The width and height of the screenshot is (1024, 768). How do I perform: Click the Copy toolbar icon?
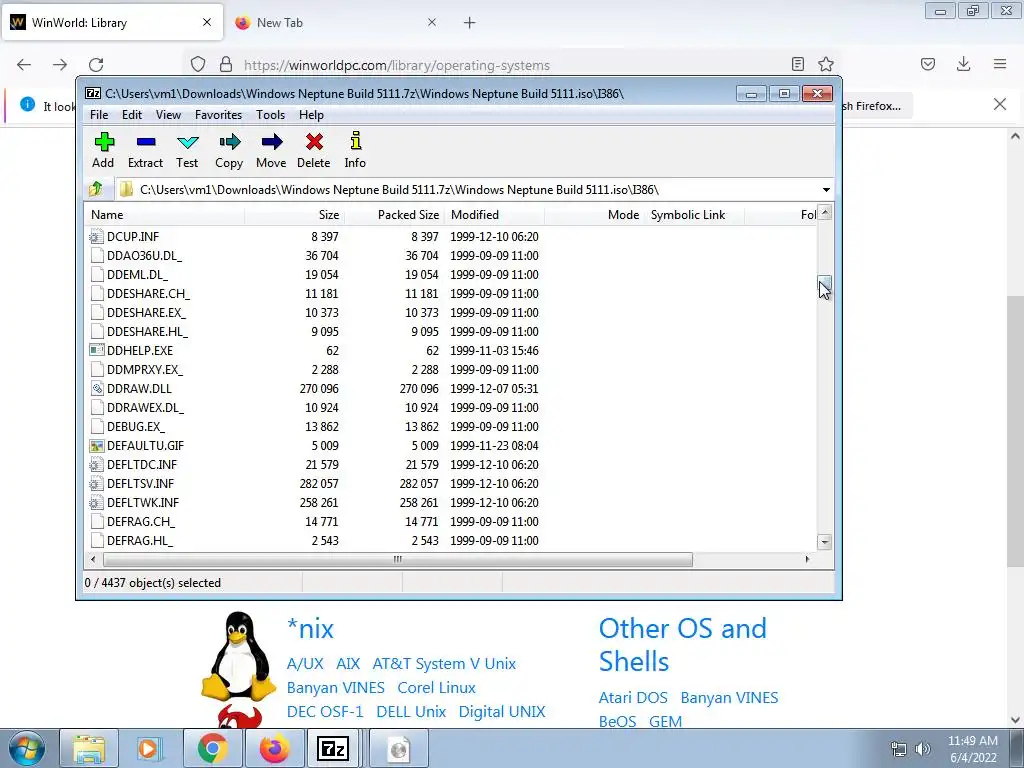coord(229,150)
